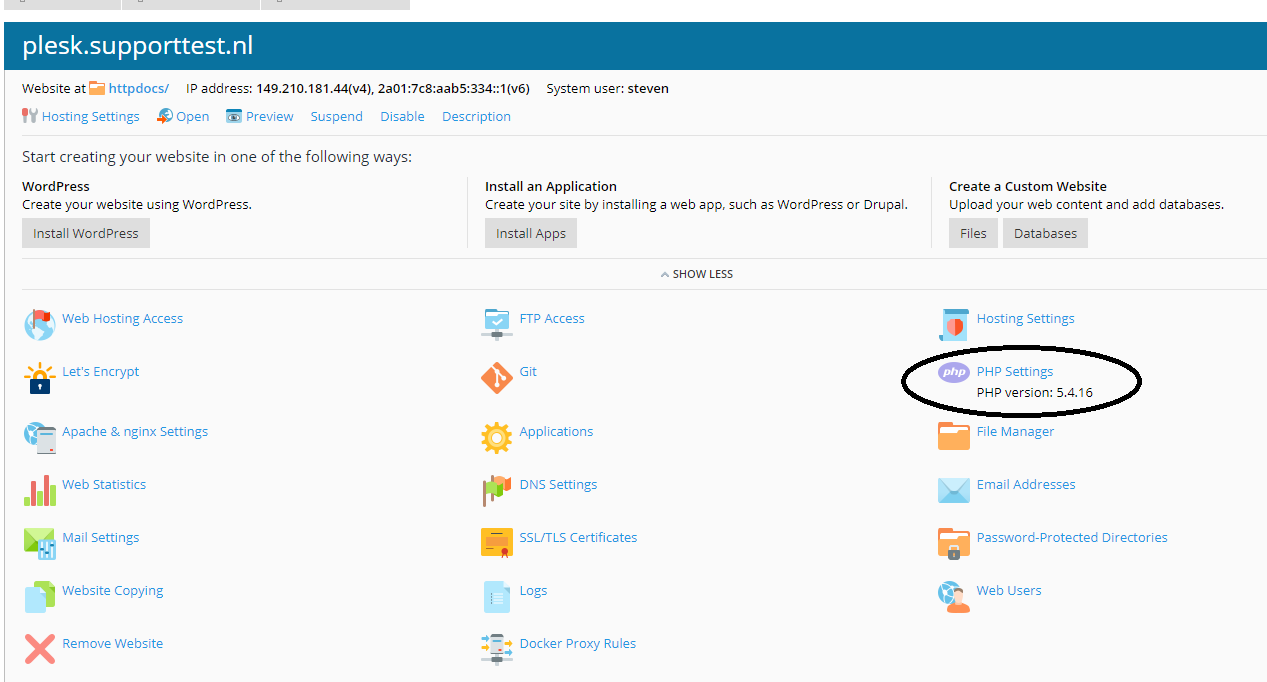This screenshot has width=1267, height=682.
Task: Open the Web Users link
Action: 1009,590
